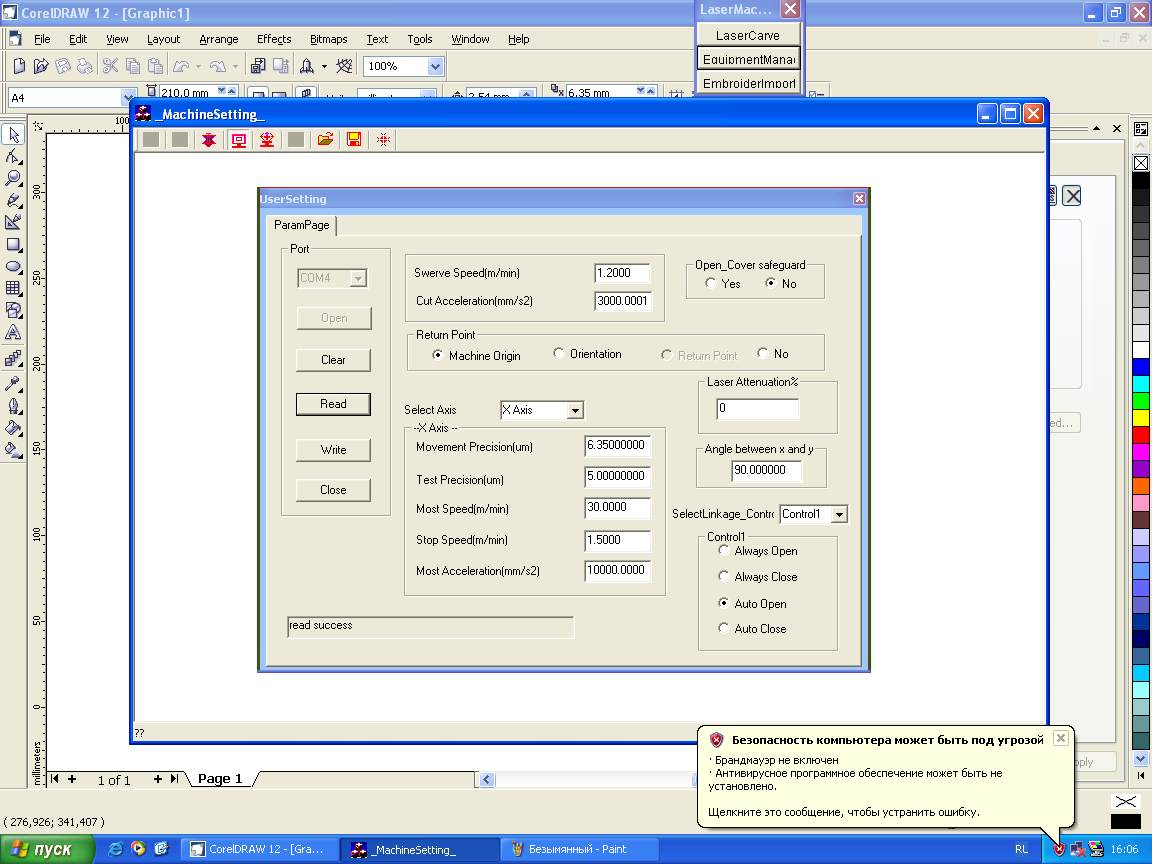Click the red crosshair target icon
Viewport: 1152px width, 864px height.
tap(383, 140)
